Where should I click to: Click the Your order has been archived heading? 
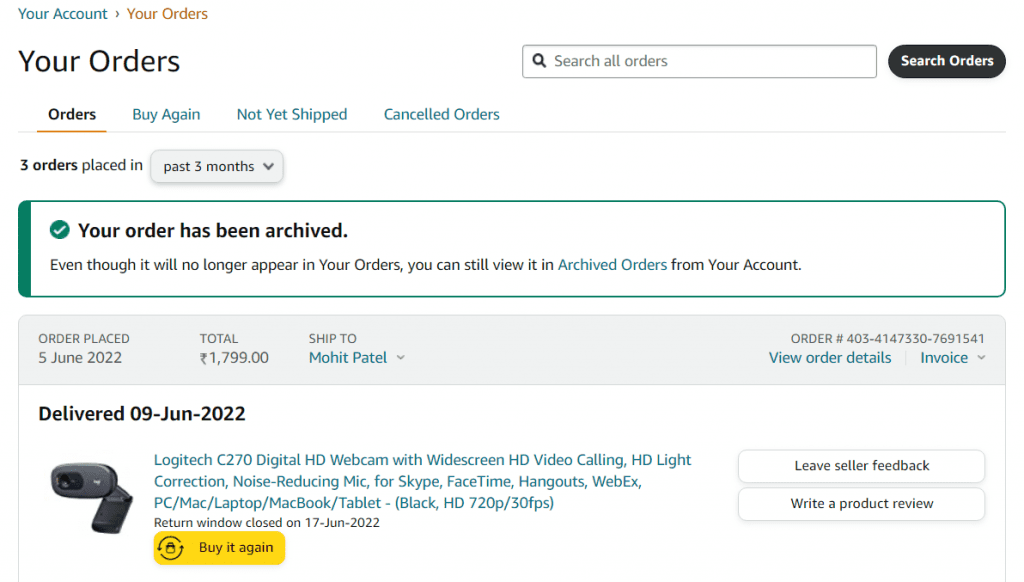(212, 231)
